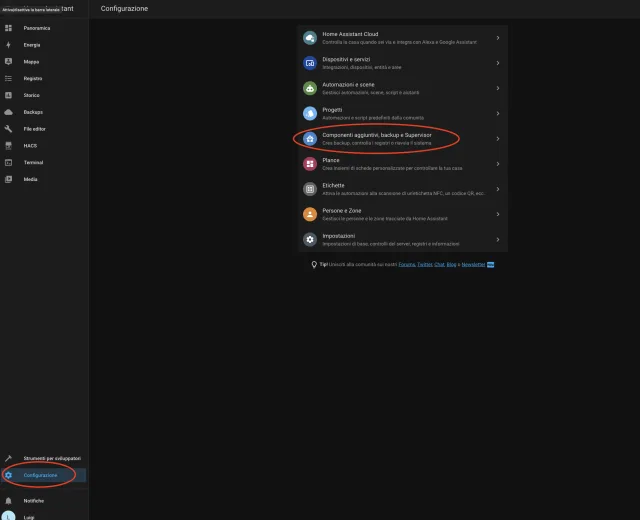
Task: Click the Plance dashboard icon
Action: 310,163
